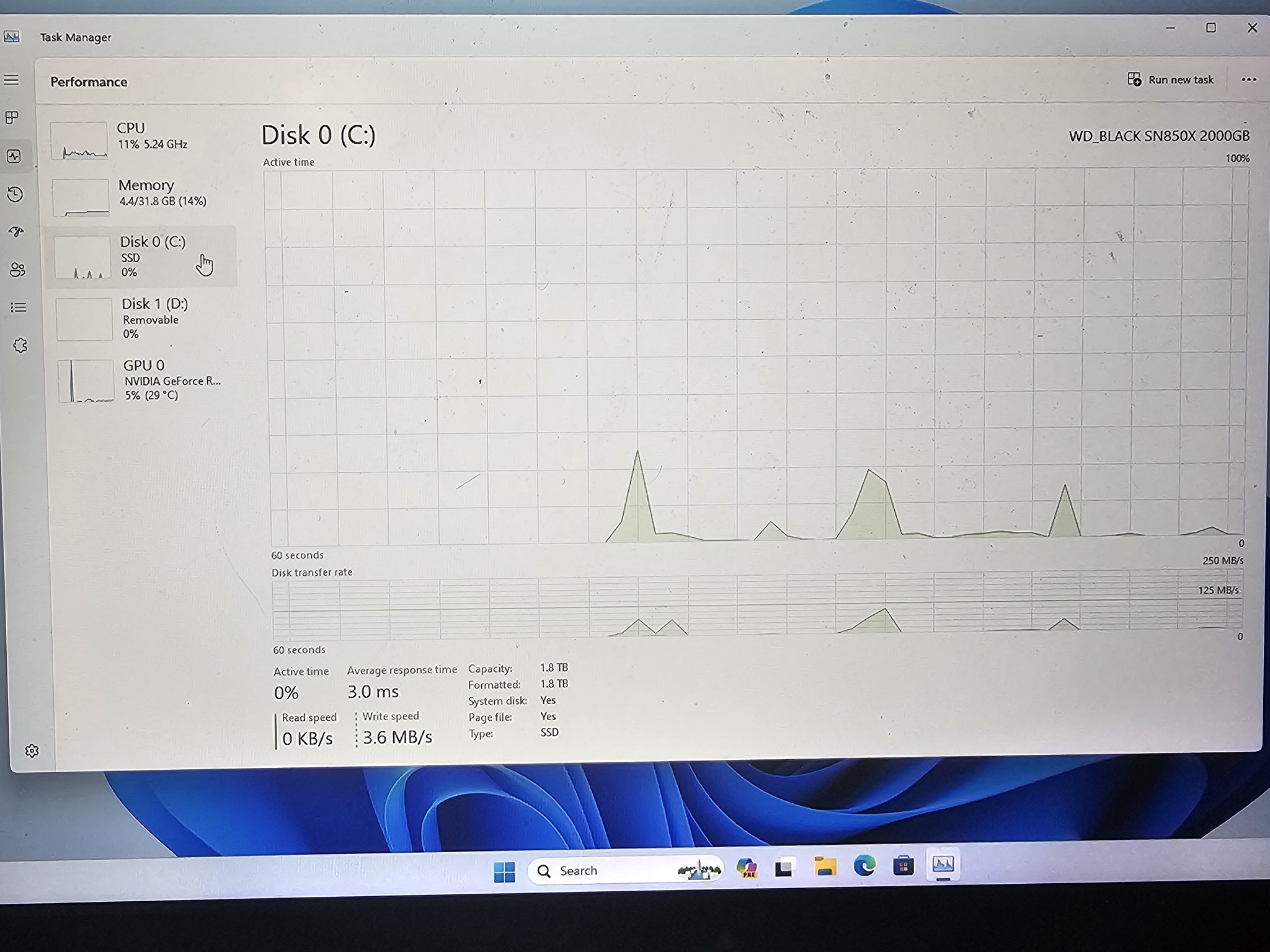Click the CPU mini graph thumbnail

79,141
